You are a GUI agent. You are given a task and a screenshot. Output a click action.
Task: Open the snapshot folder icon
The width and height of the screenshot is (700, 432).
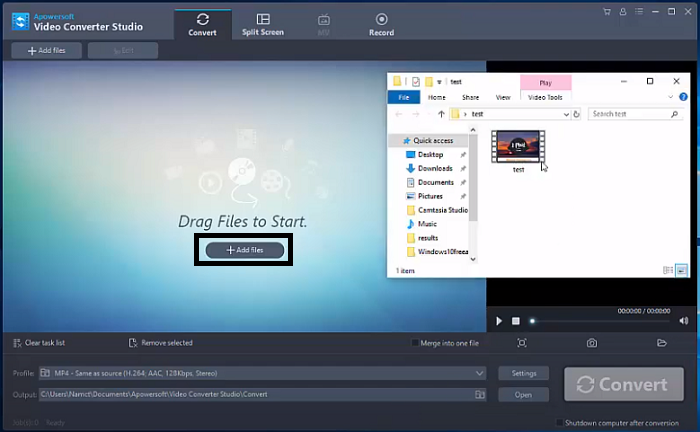(662, 343)
